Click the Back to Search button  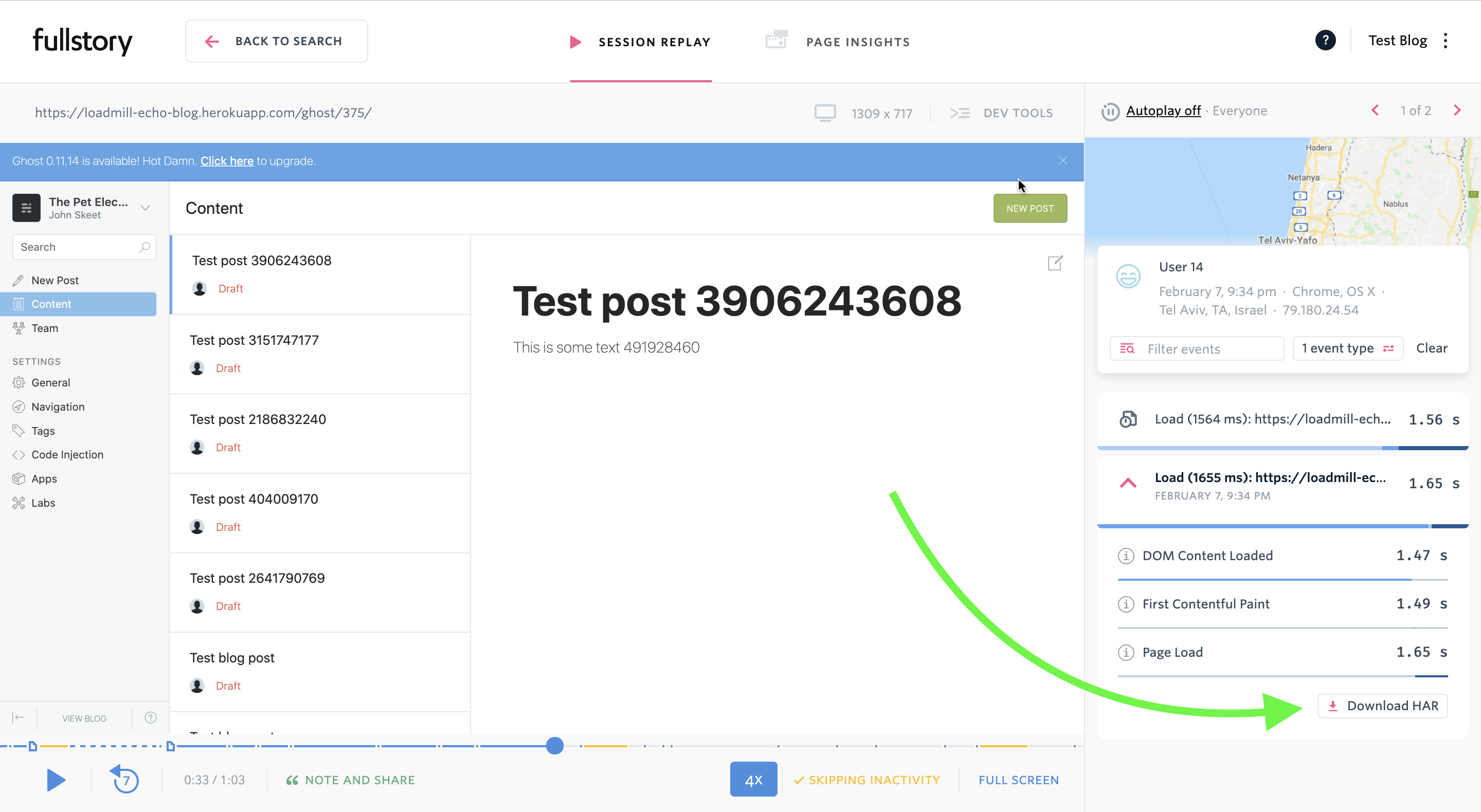(277, 42)
